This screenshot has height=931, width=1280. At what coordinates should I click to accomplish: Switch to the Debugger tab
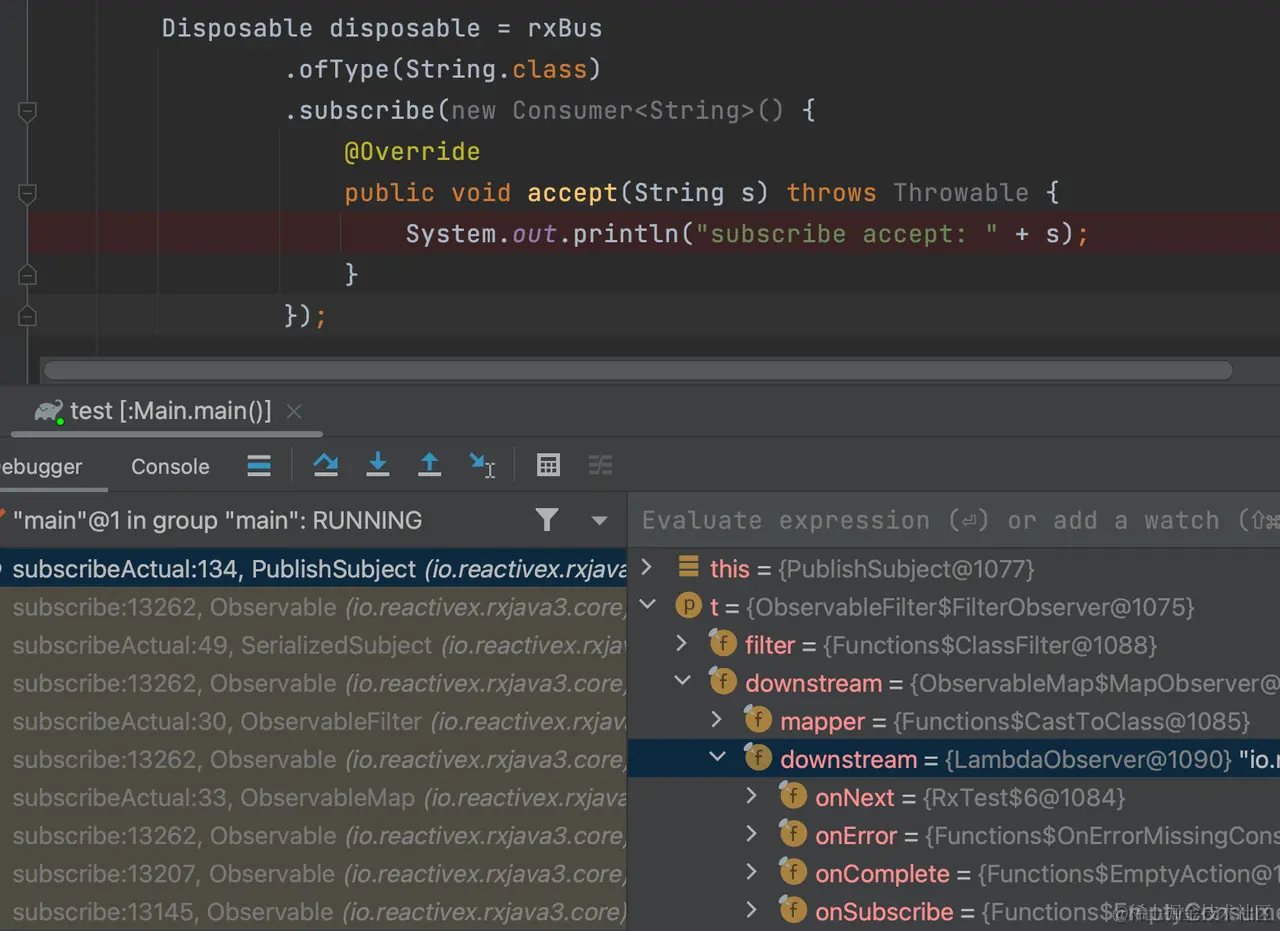41,466
